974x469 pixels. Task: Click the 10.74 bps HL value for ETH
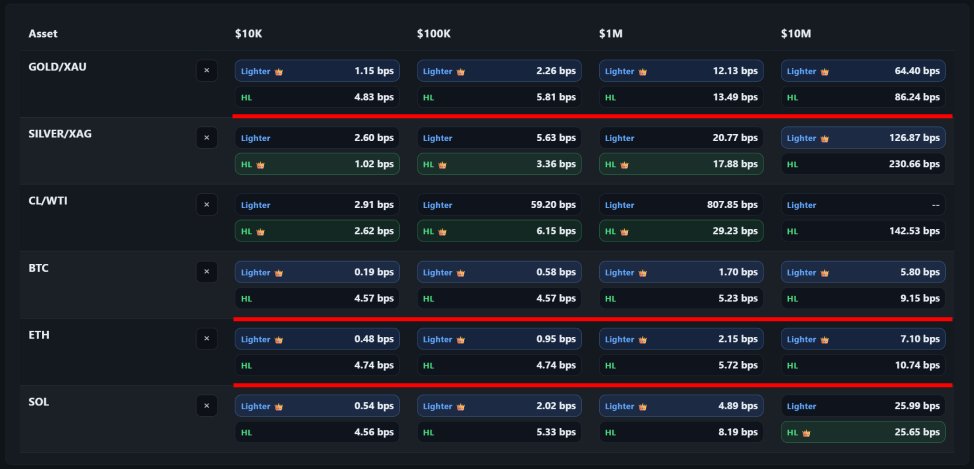(x=917, y=365)
